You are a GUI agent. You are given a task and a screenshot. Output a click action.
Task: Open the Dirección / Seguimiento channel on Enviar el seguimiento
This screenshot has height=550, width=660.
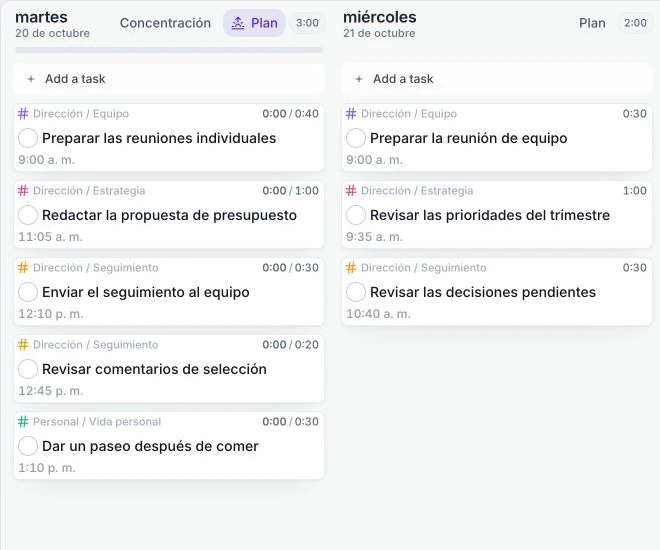[96, 268]
